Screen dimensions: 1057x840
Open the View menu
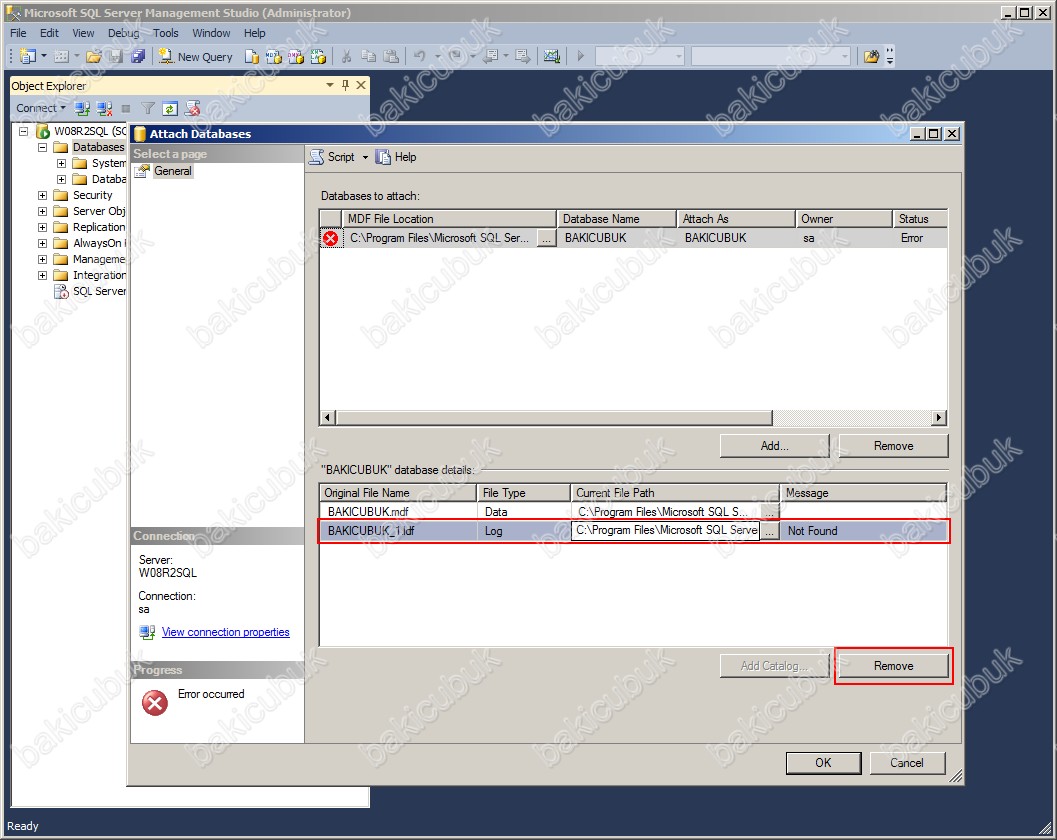tap(84, 33)
